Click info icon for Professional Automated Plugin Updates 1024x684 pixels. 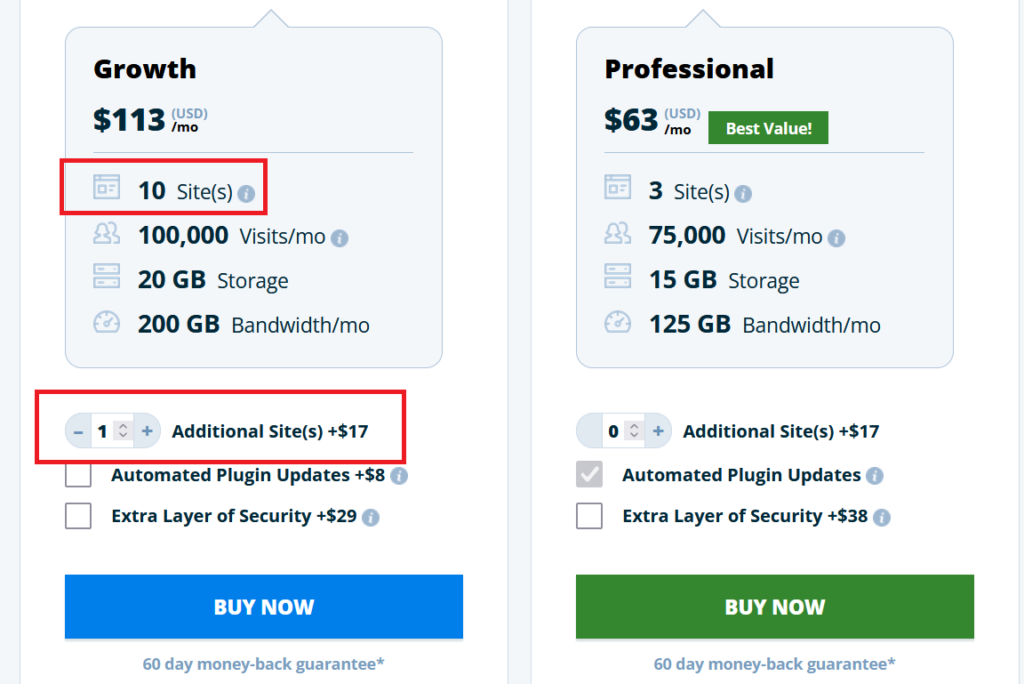(x=875, y=476)
